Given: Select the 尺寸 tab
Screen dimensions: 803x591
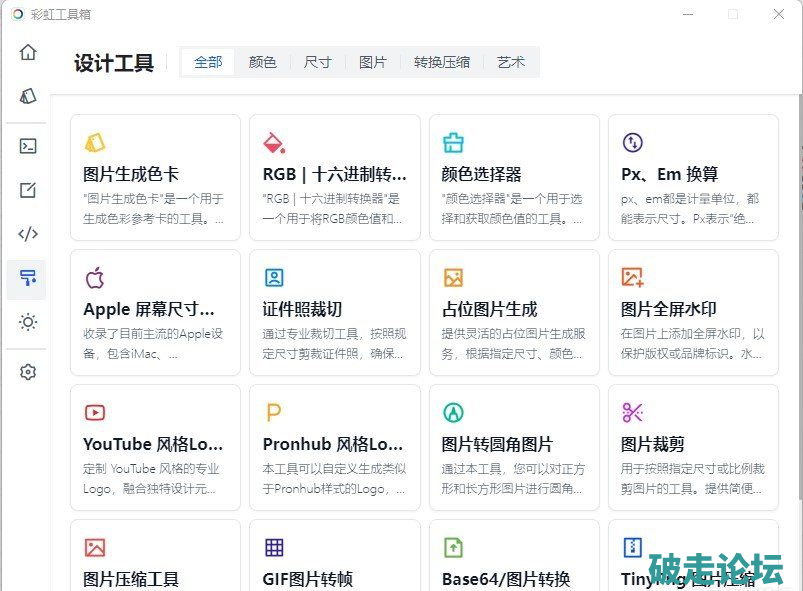Looking at the screenshot, I should point(318,62).
